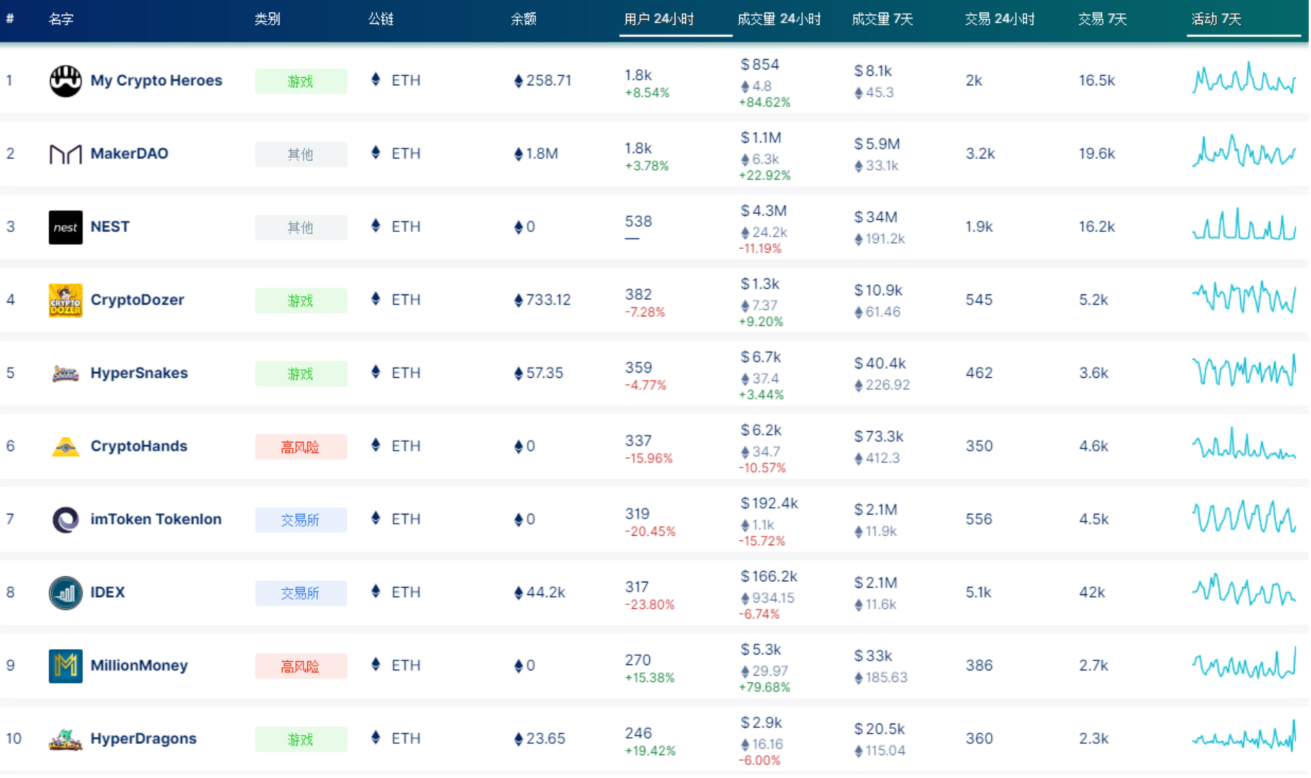Click the NEST black logo icon
The height and width of the screenshot is (778, 1311).
coord(66,227)
